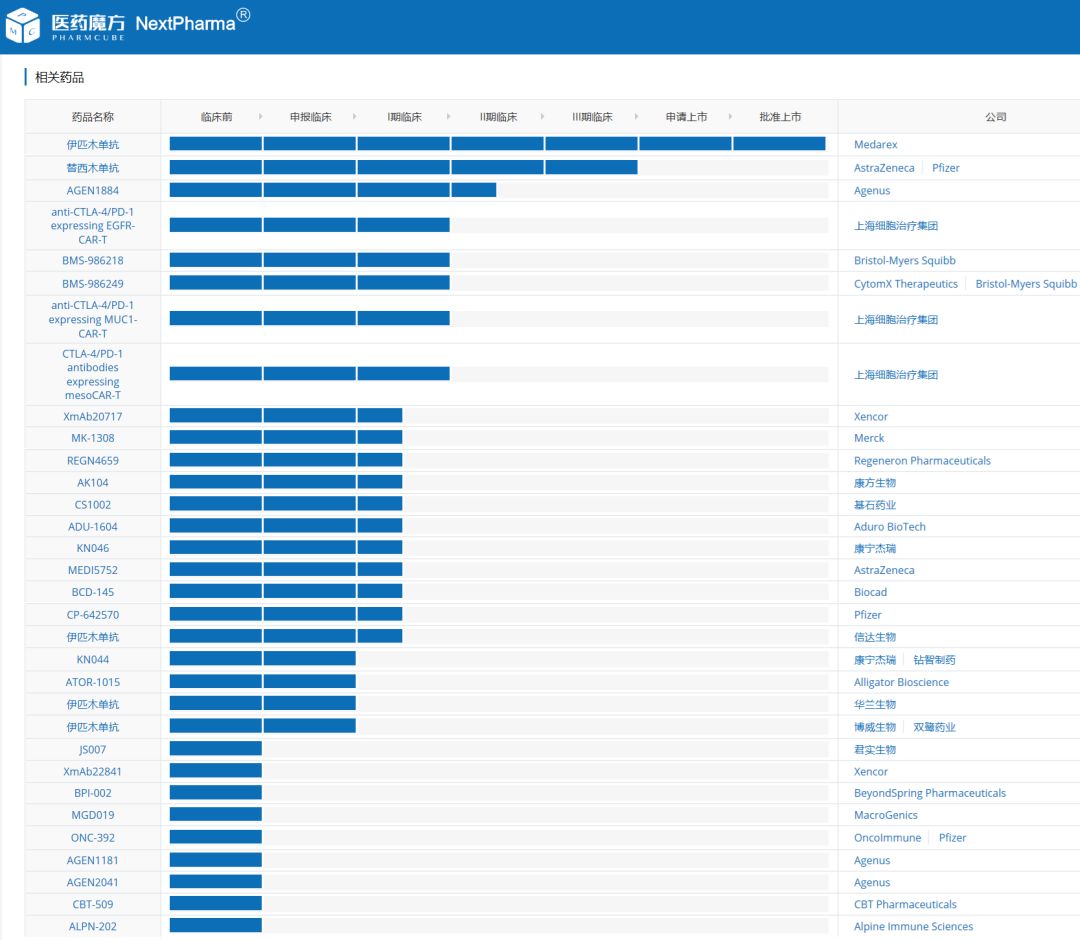Open the ONC-392 drug link
This screenshot has height=940, width=1080.
click(92, 838)
